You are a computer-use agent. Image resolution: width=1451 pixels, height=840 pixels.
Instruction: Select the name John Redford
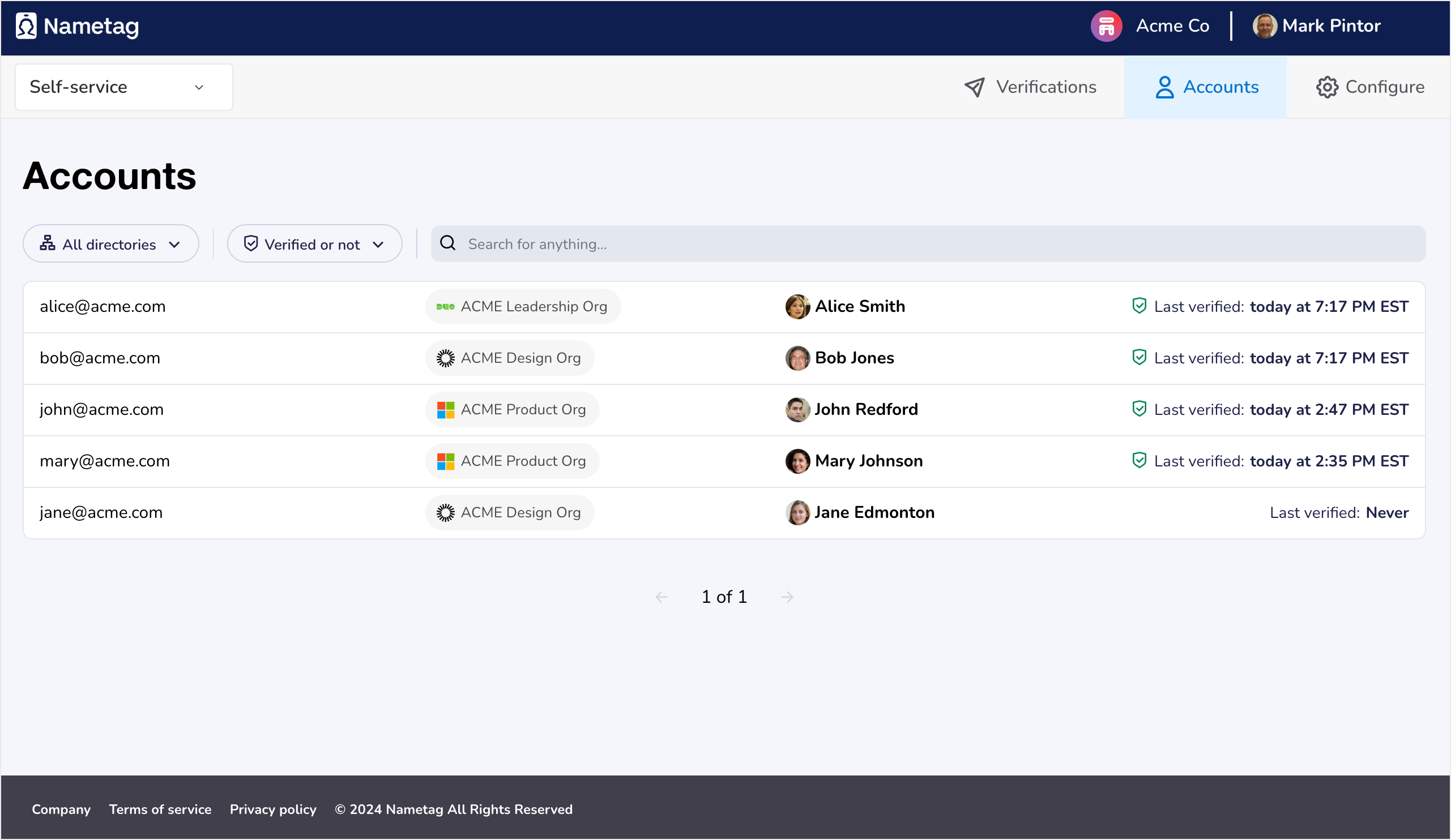866,410
